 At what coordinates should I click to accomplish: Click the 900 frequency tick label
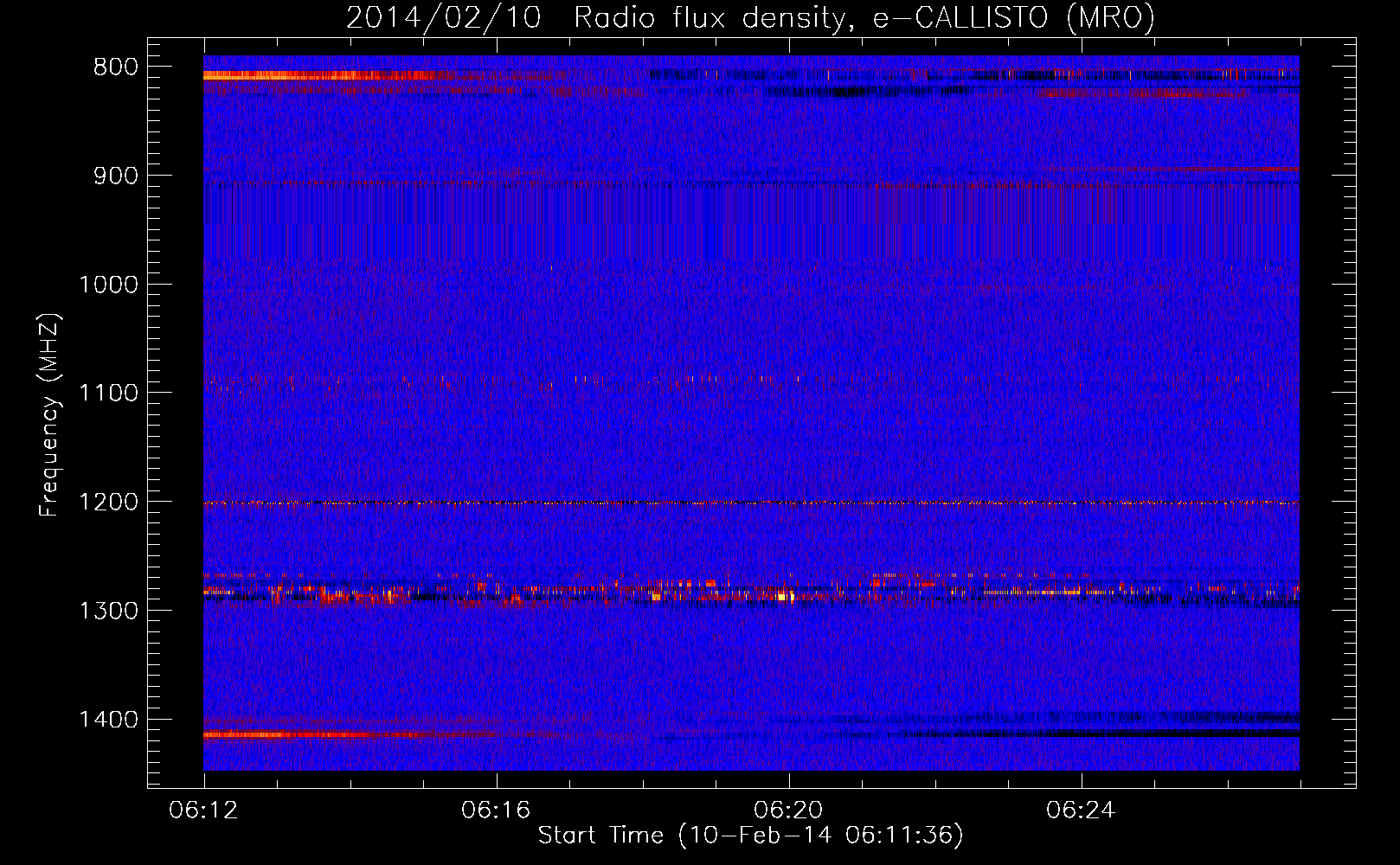click(x=115, y=176)
